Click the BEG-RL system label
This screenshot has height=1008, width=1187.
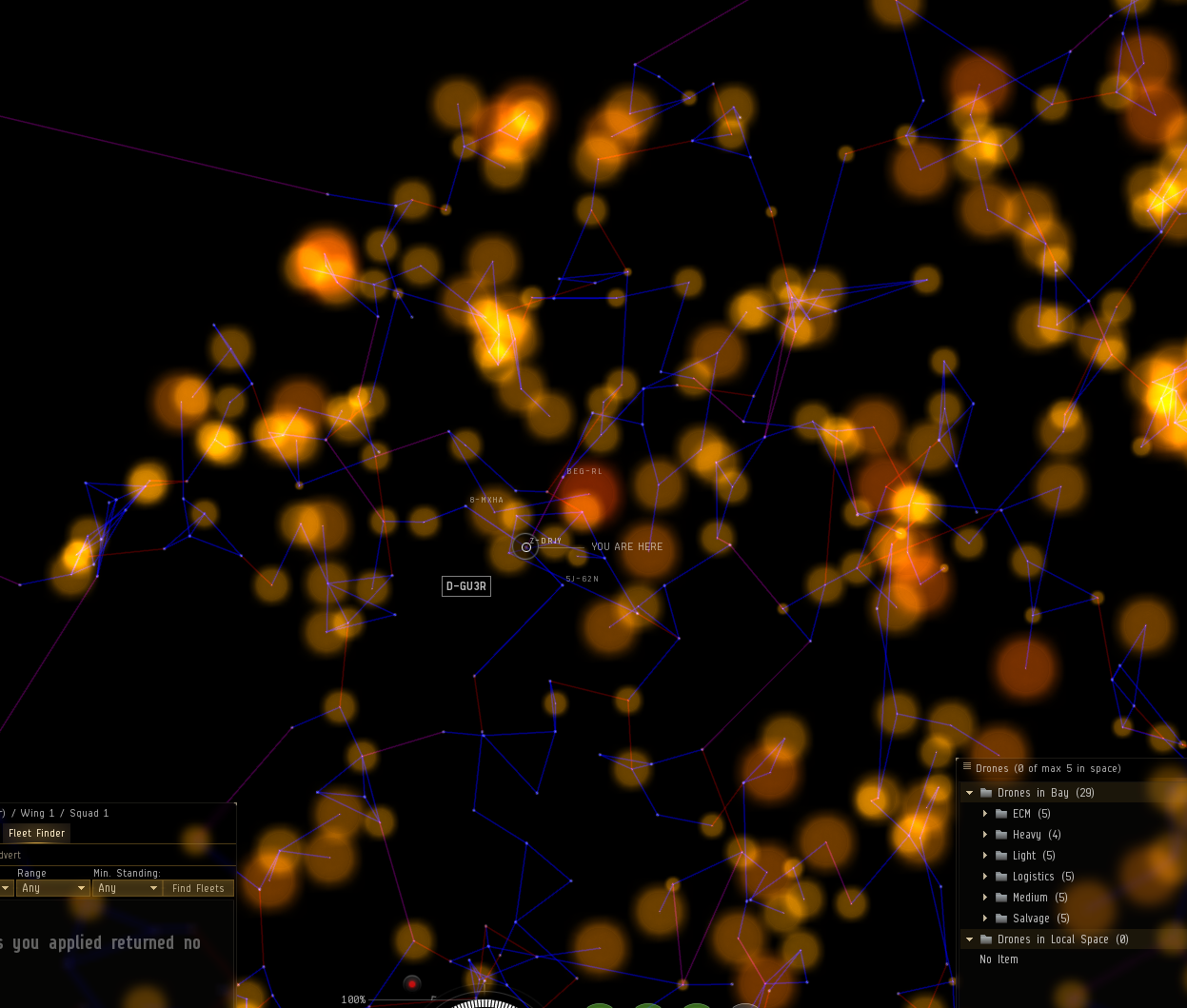[584, 471]
